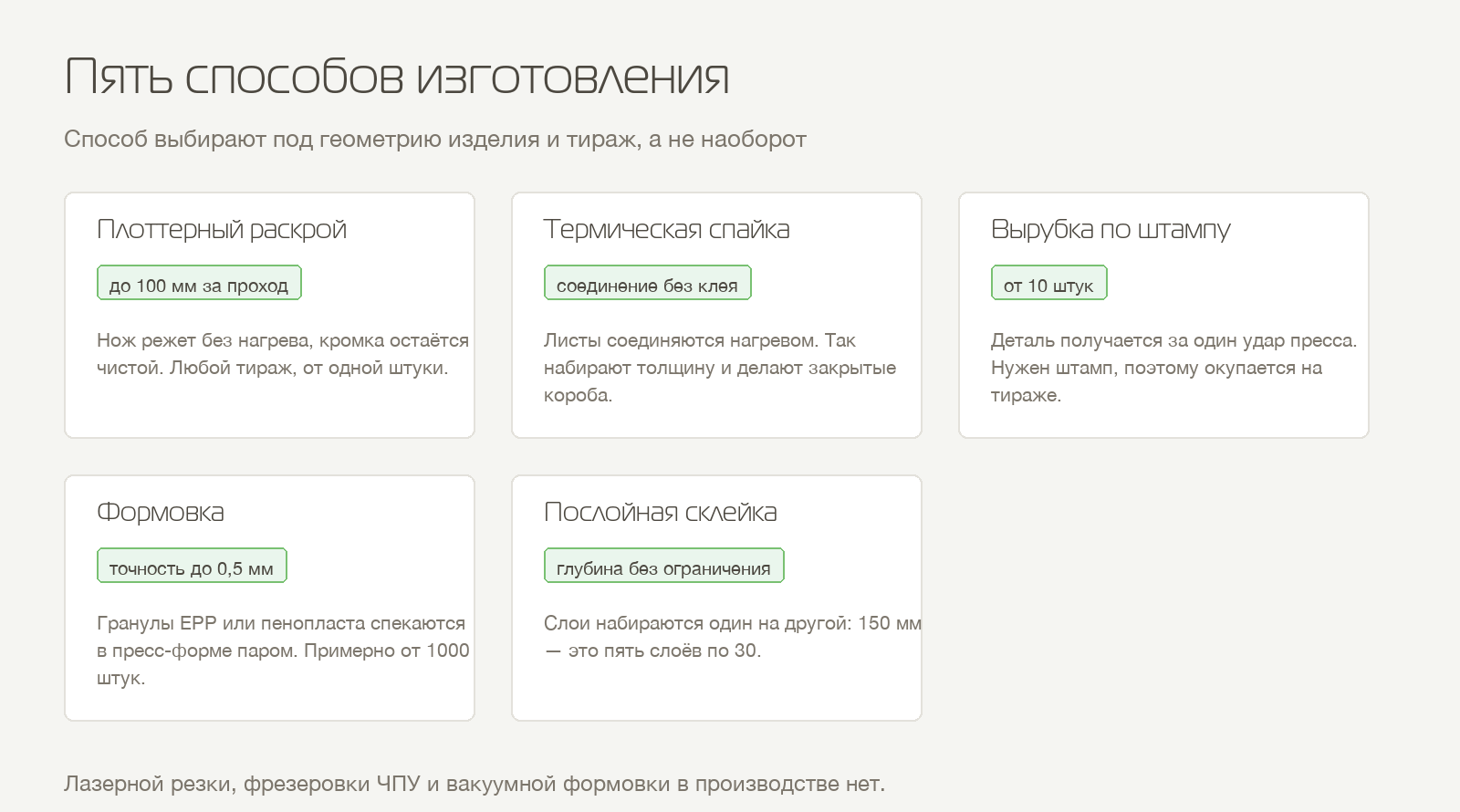
Task: Select the "глубина без ограничения" badge
Action: 664,566
